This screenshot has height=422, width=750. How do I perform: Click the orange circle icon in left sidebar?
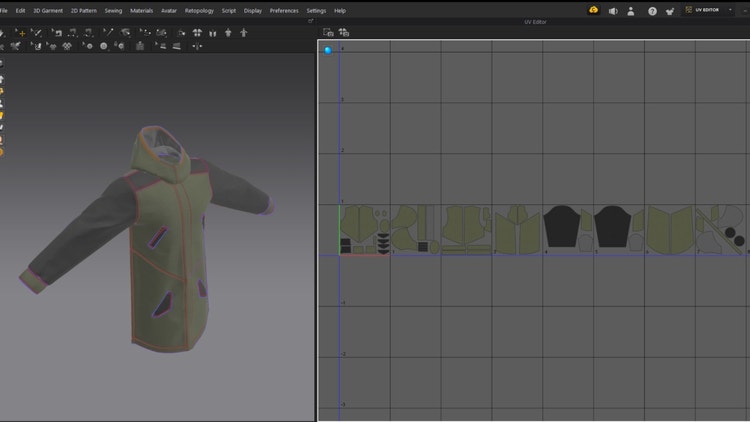click(x=1, y=152)
